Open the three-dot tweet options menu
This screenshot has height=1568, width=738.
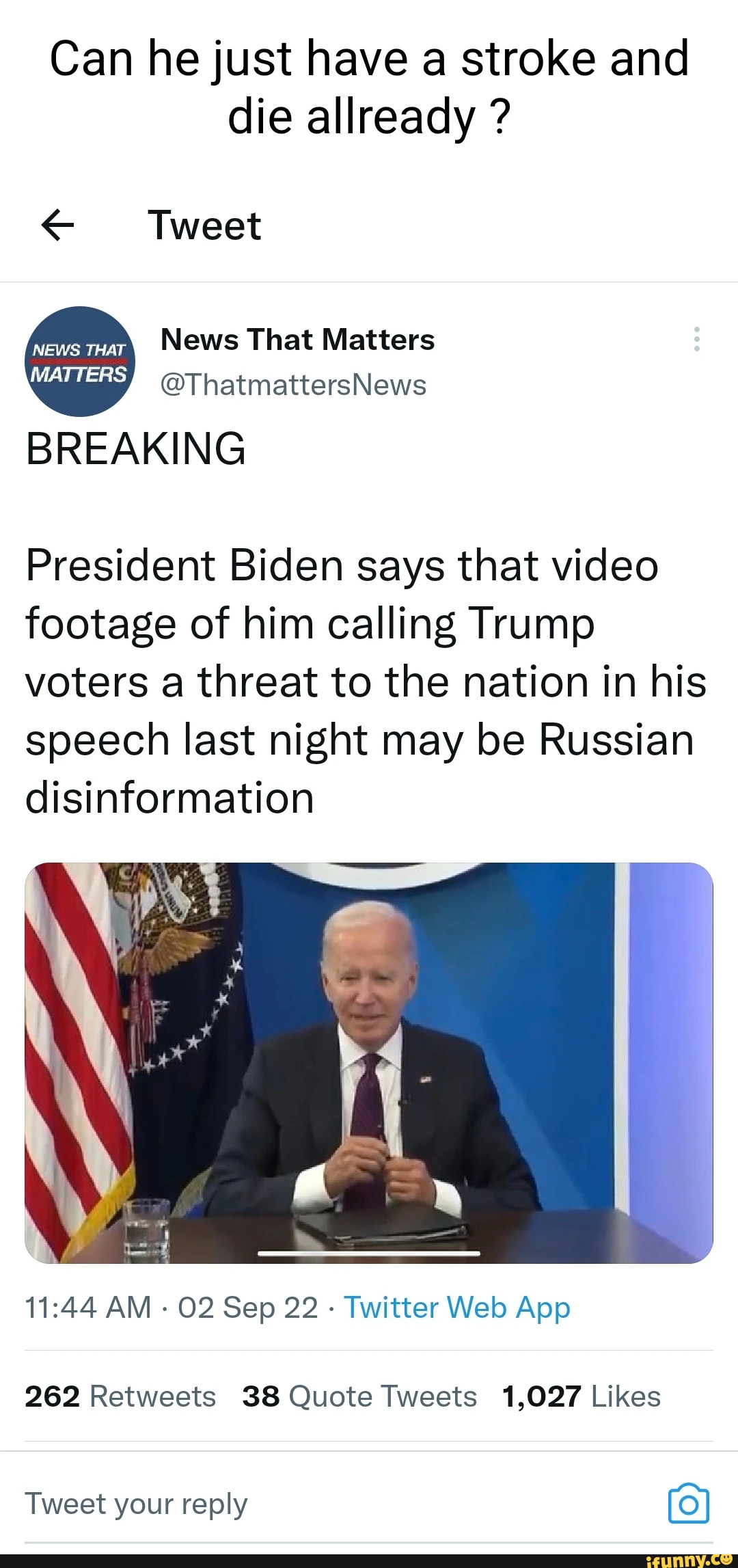coord(696,339)
